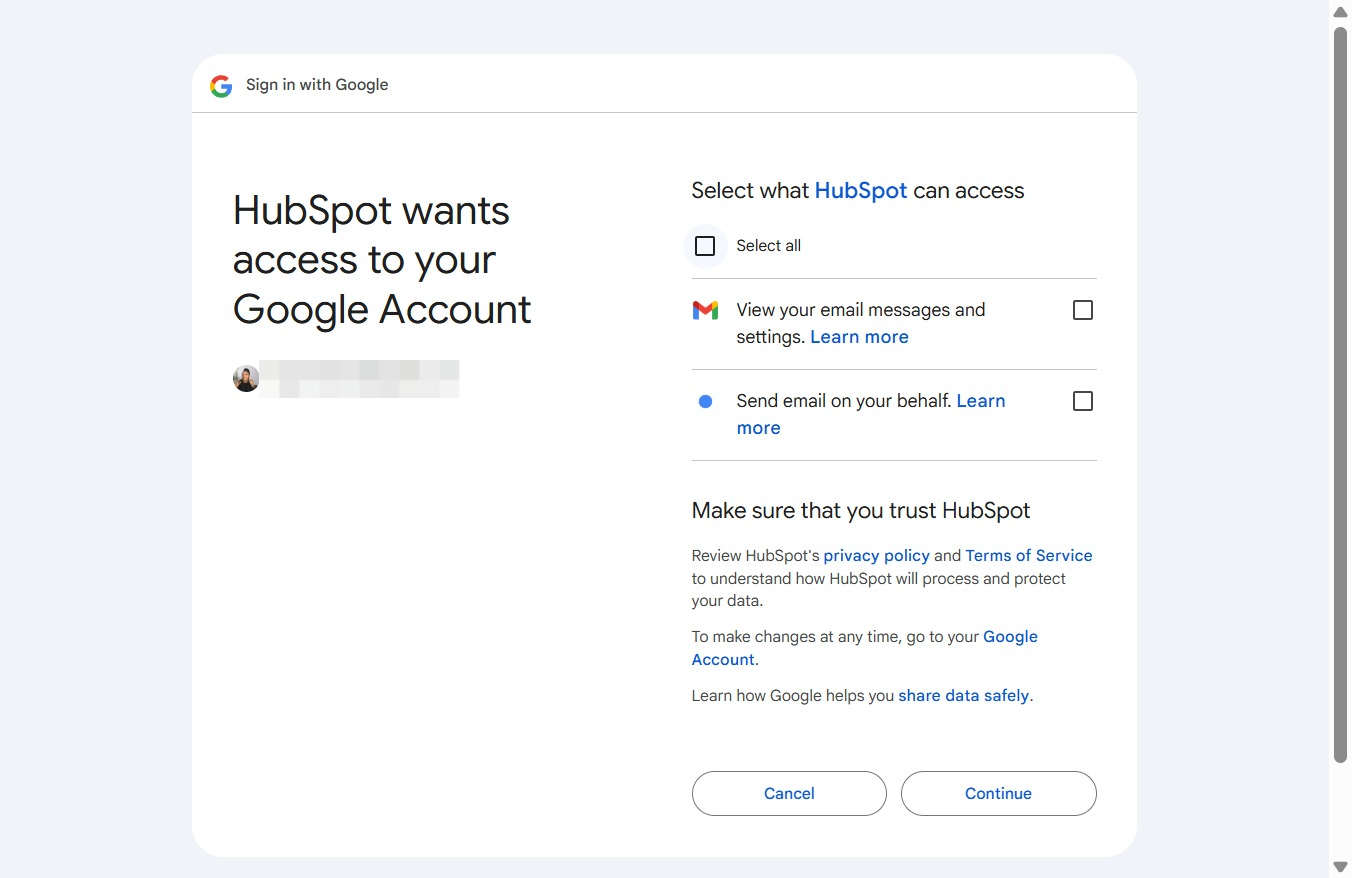This screenshot has width=1352, height=878.
Task: Check View your email messages permission
Action: click(1082, 310)
